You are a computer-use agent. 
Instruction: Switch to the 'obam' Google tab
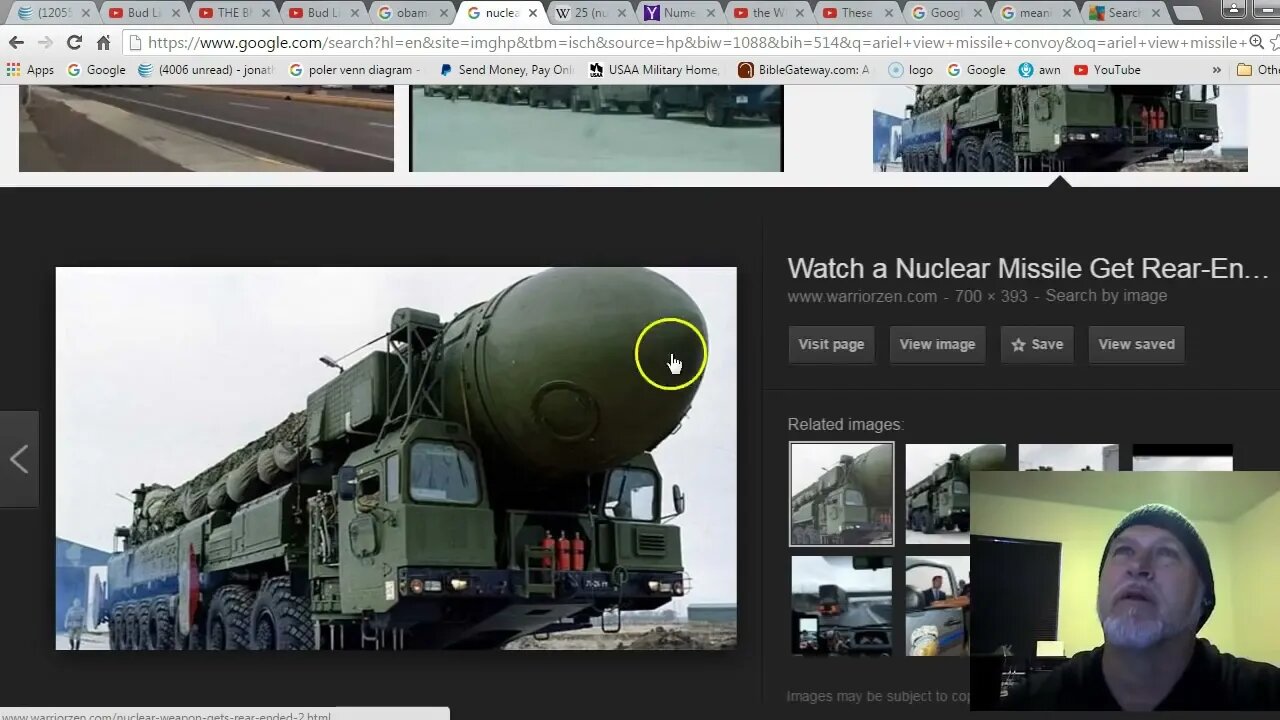pyautogui.click(x=412, y=13)
